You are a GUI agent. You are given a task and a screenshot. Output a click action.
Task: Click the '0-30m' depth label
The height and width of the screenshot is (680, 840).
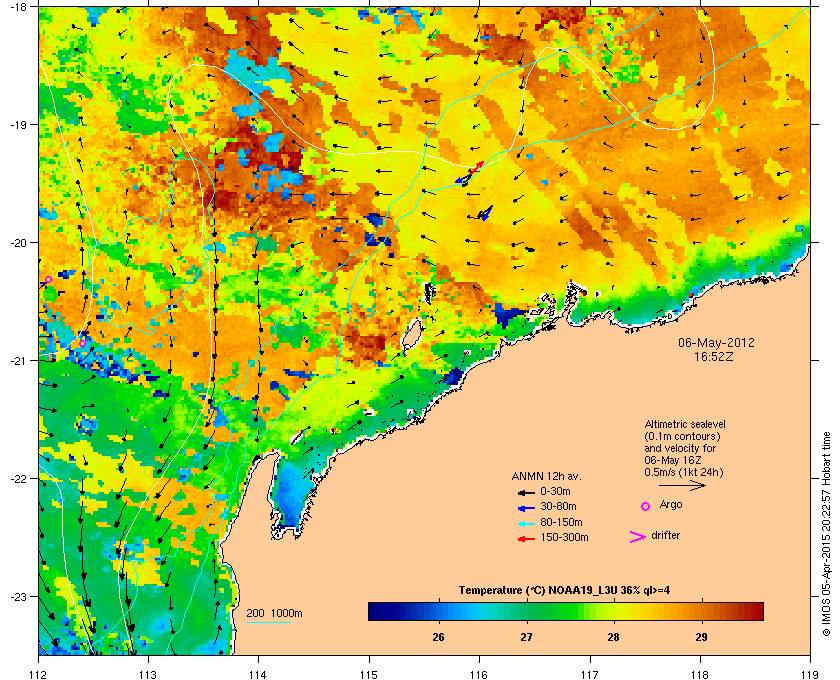(x=555, y=491)
